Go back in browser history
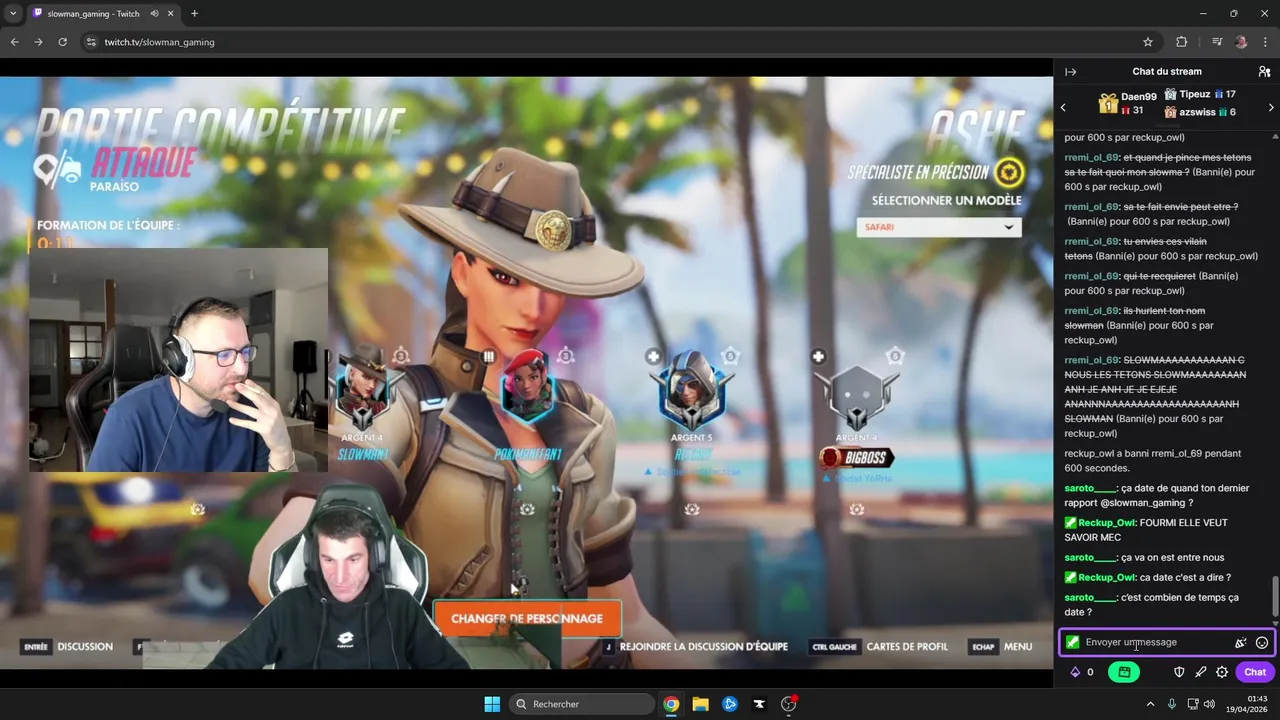This screenshot has width=1280, height=720. 15,42
